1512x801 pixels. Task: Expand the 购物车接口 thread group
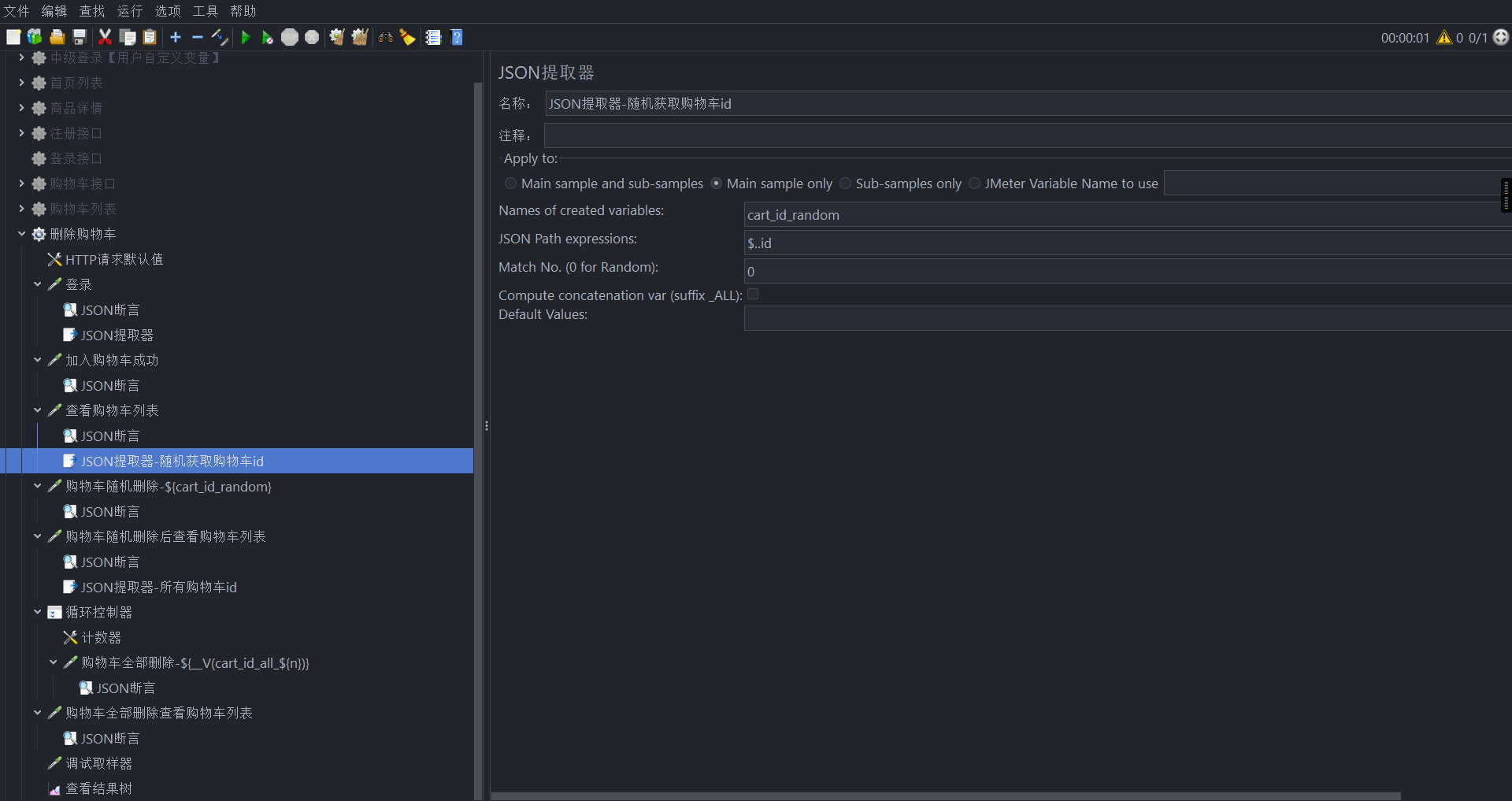[x=21, y=184]
